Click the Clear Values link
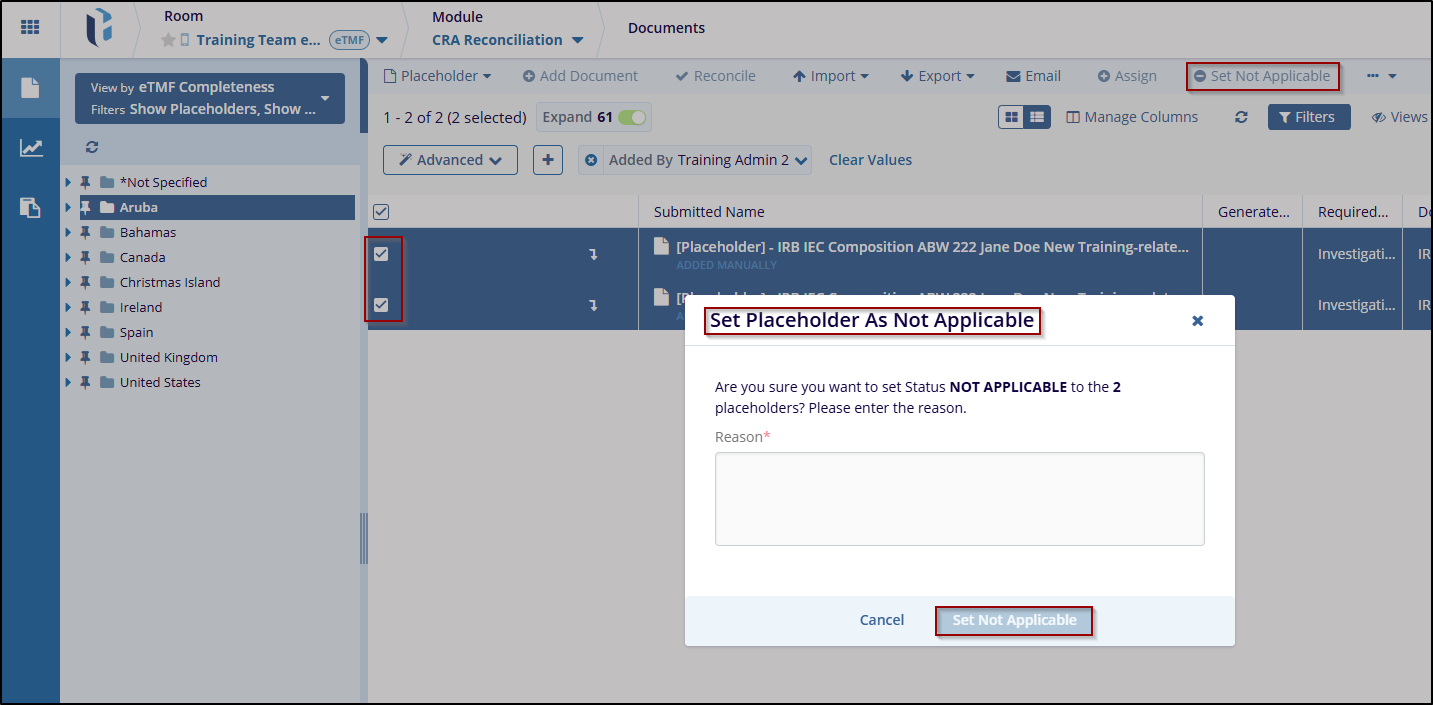The height and width of the screenshot is (705, 1433). click(x=870, y=160)
